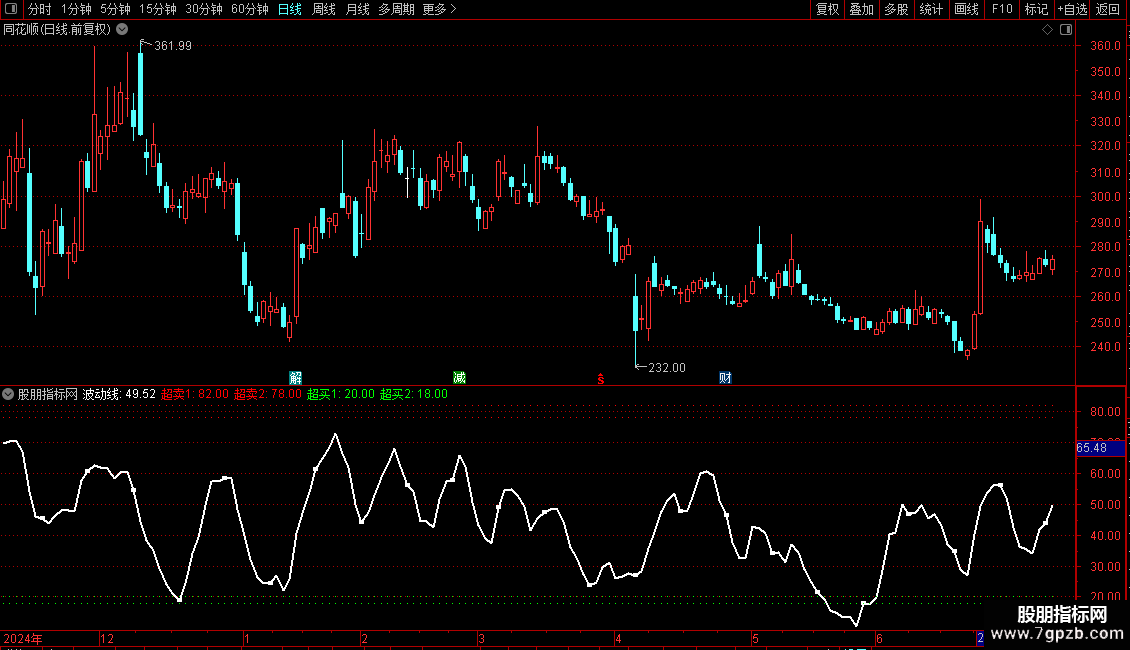Click month 5 on the time axis
This screenshot has width=1130, height=650.
(x=755, y=638)
